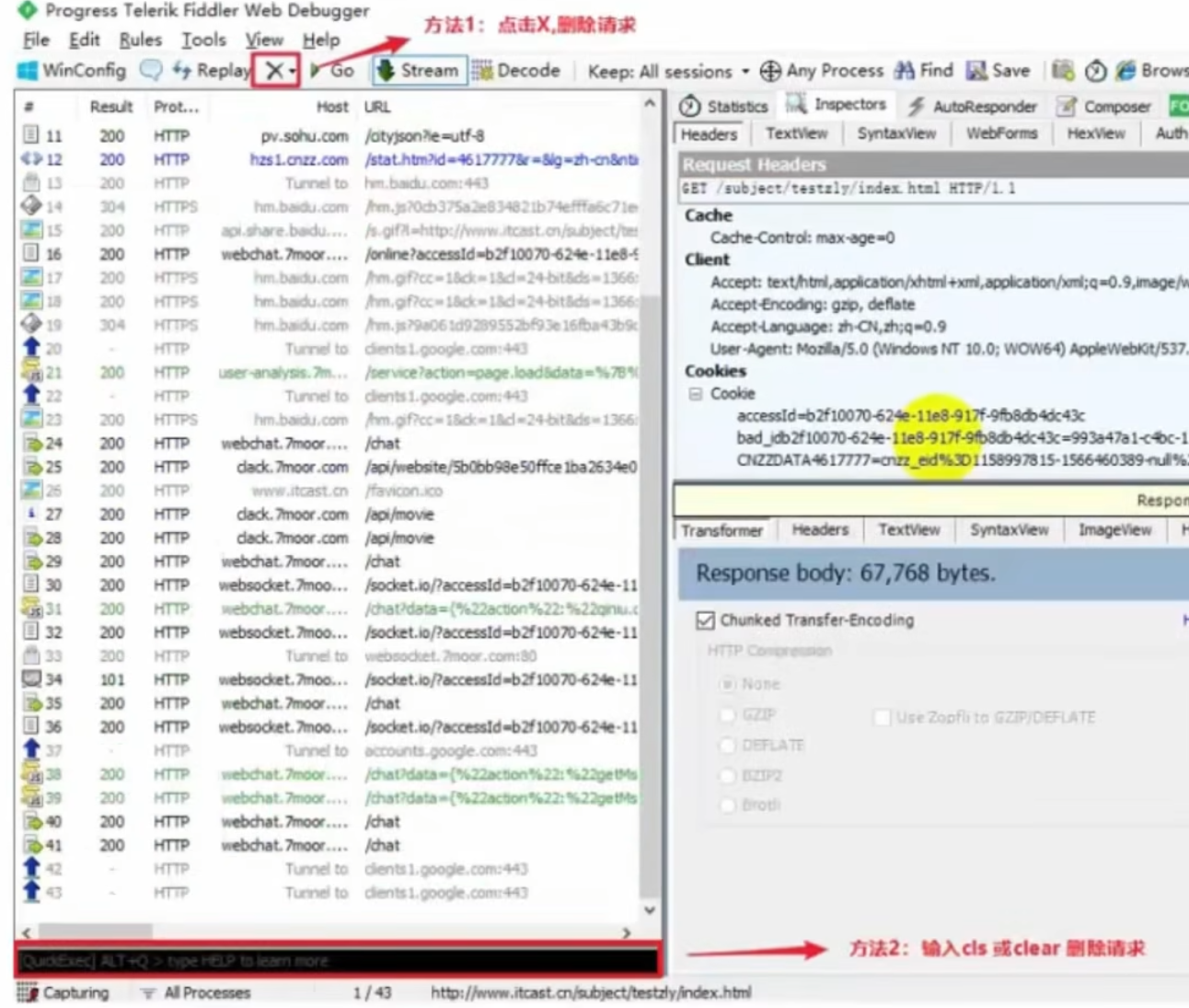
Task: Click the Replay toolbar button
Action: pyautogui.click(x=212, y=70)
